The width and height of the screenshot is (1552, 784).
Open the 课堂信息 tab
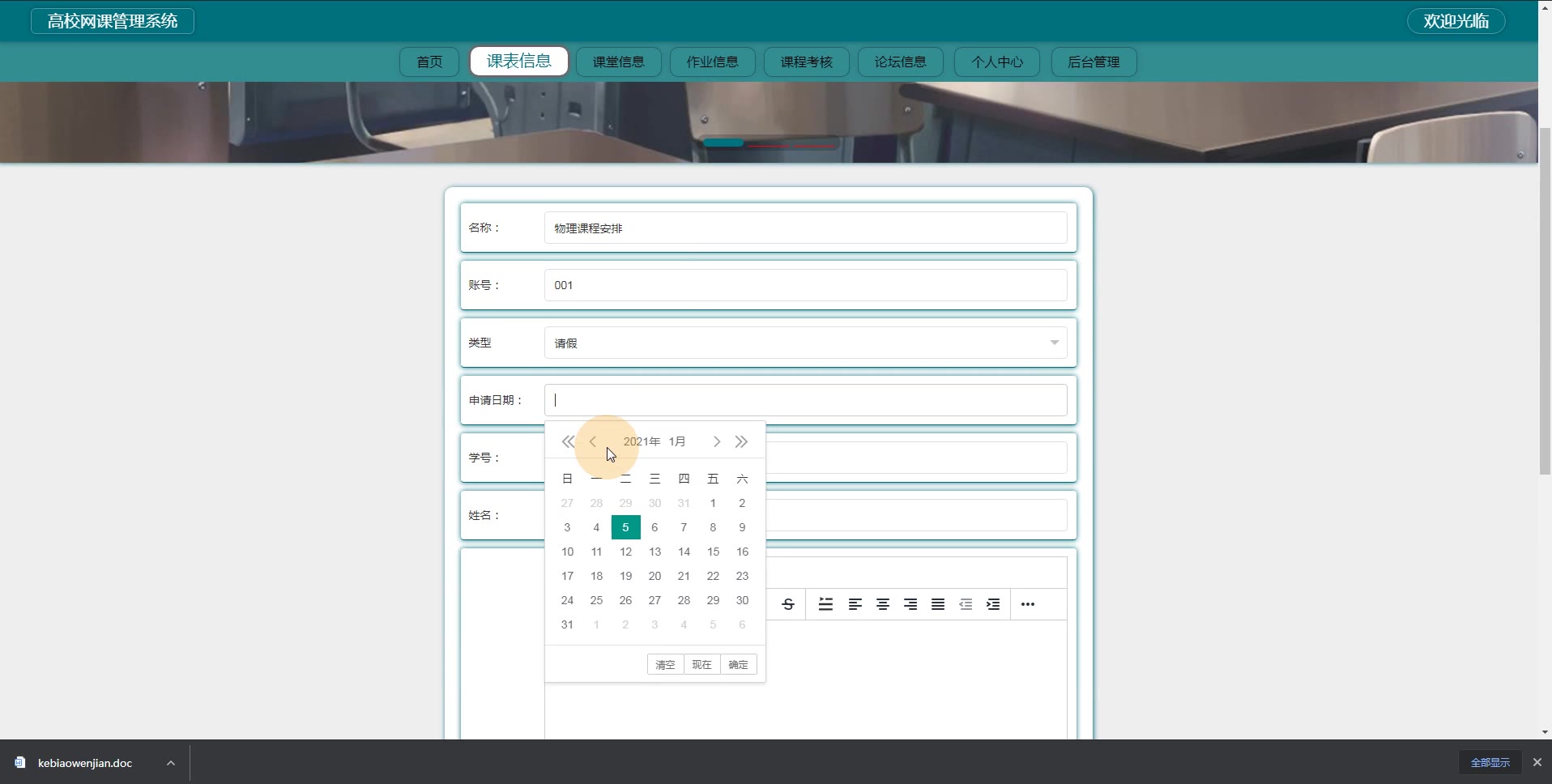point(619,62)
